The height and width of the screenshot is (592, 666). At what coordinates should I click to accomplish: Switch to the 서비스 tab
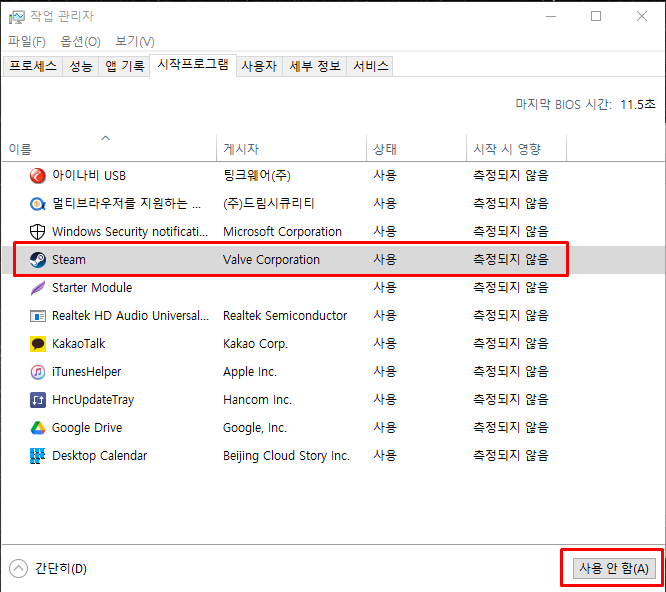pos(370,66)
